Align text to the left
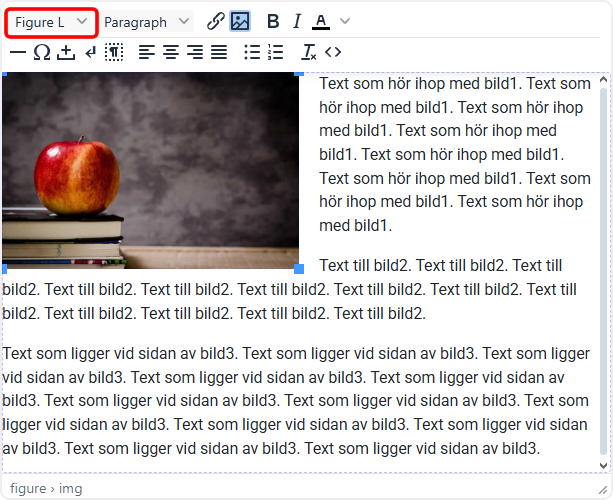613x500 pixels. pos(147,52)
